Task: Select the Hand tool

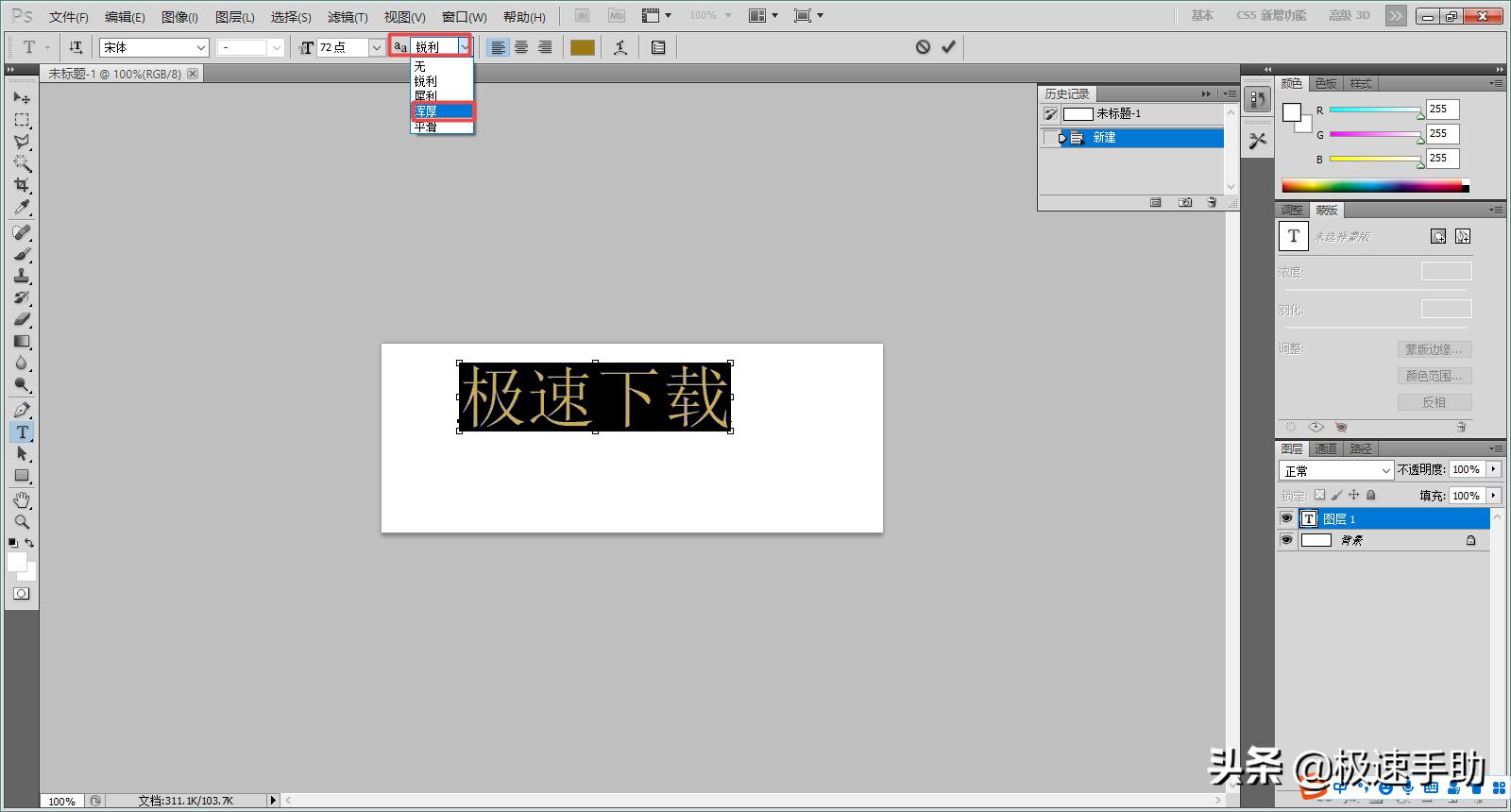Action: [x=22, y=499]
